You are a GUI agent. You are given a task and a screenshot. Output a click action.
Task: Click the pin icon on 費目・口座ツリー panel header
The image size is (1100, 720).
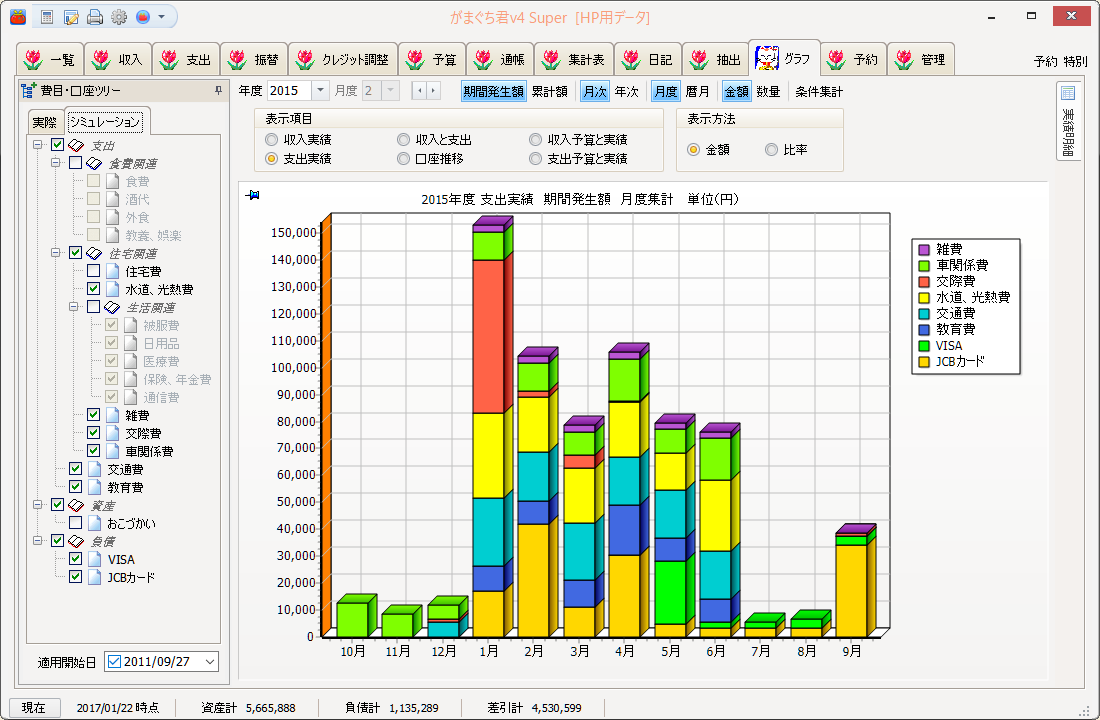pyautogui.click(x=218, y=91)
